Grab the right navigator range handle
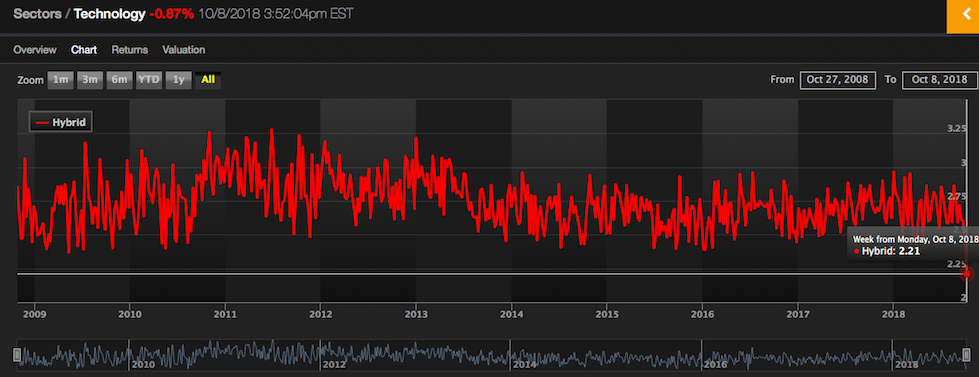This screenshot has width=979, height=377. (967, 355)
